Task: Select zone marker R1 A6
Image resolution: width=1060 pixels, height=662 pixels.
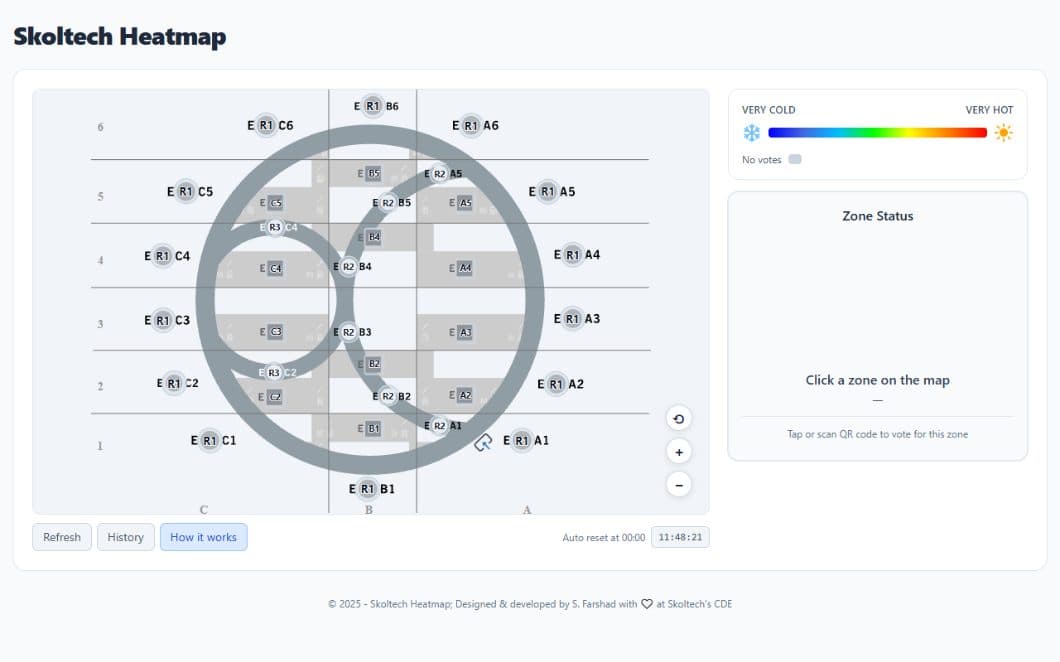Action: 471,125
